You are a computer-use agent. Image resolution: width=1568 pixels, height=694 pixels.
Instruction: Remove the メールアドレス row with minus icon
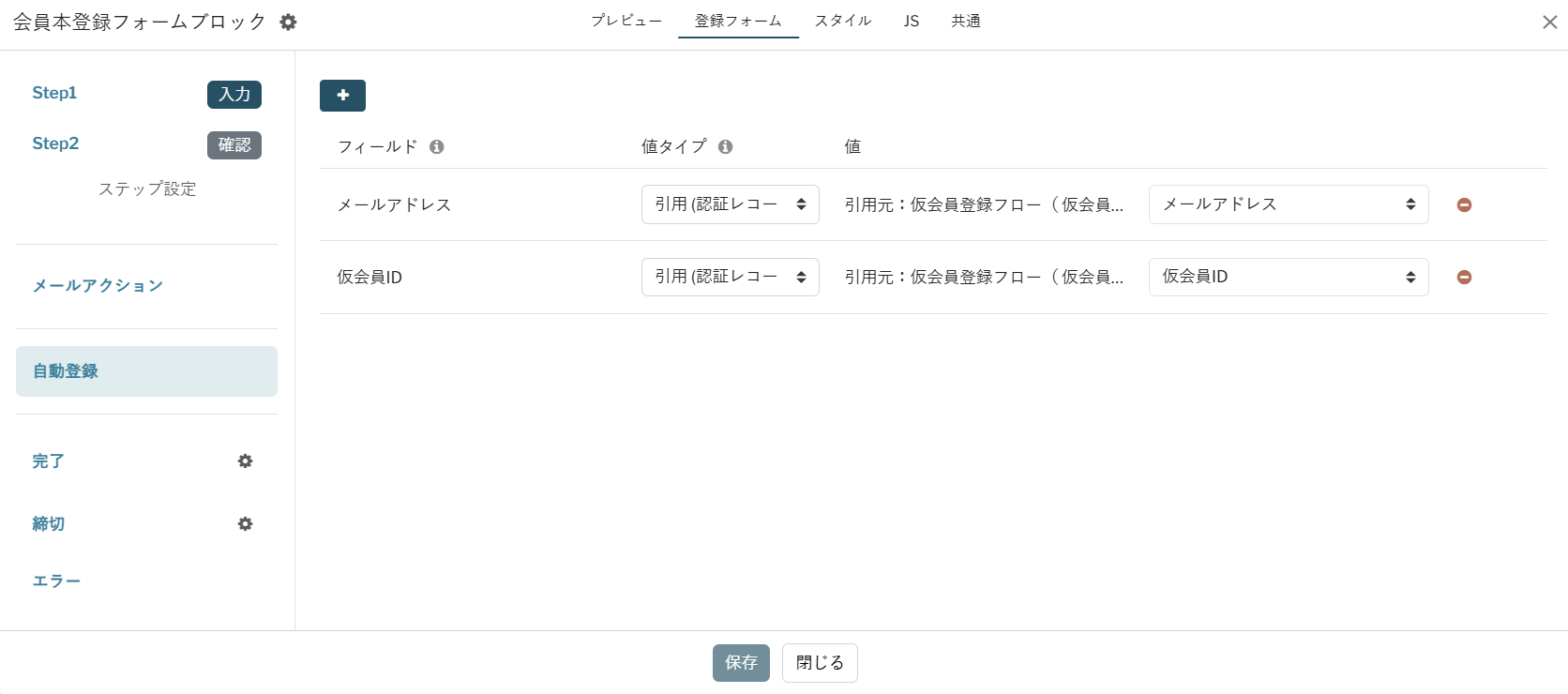[1464, 204]
